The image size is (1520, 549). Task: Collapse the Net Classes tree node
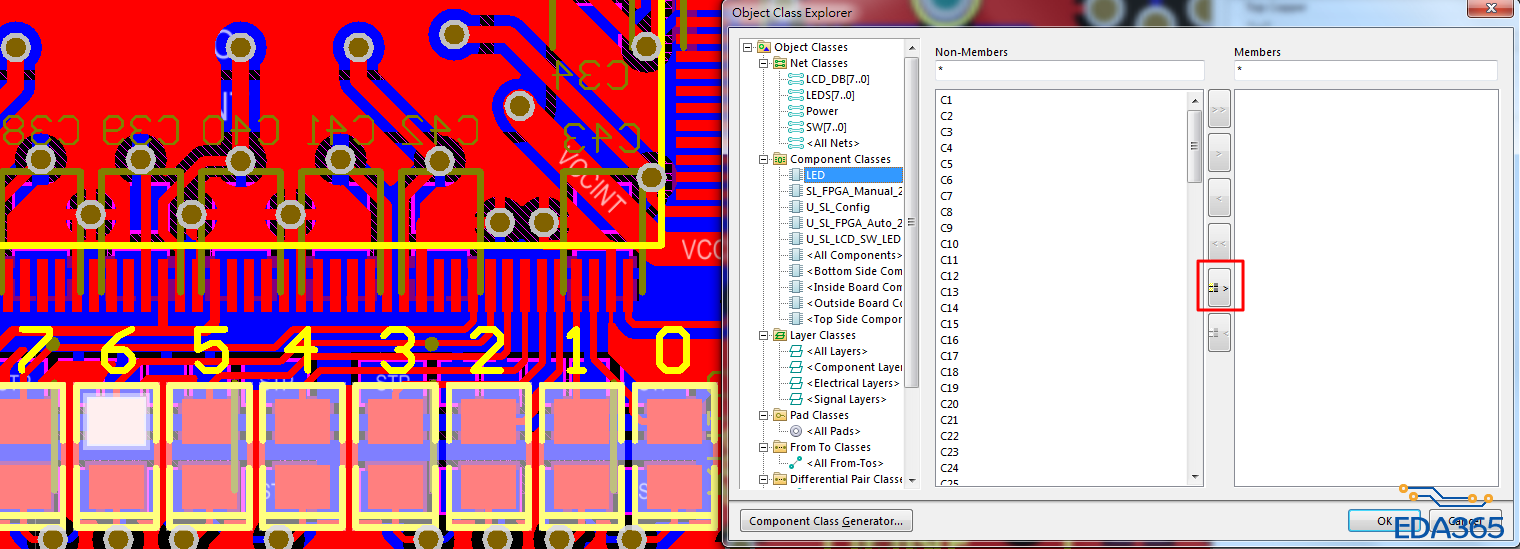tap(764, 63)
